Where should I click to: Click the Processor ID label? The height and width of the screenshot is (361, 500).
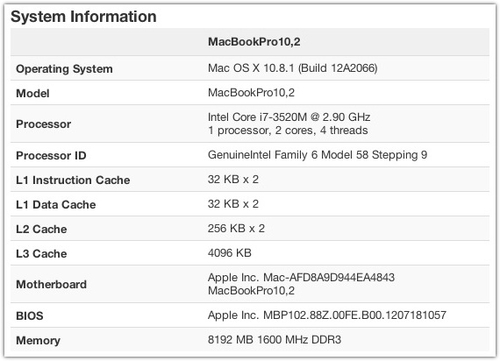(x=51, y=155)
